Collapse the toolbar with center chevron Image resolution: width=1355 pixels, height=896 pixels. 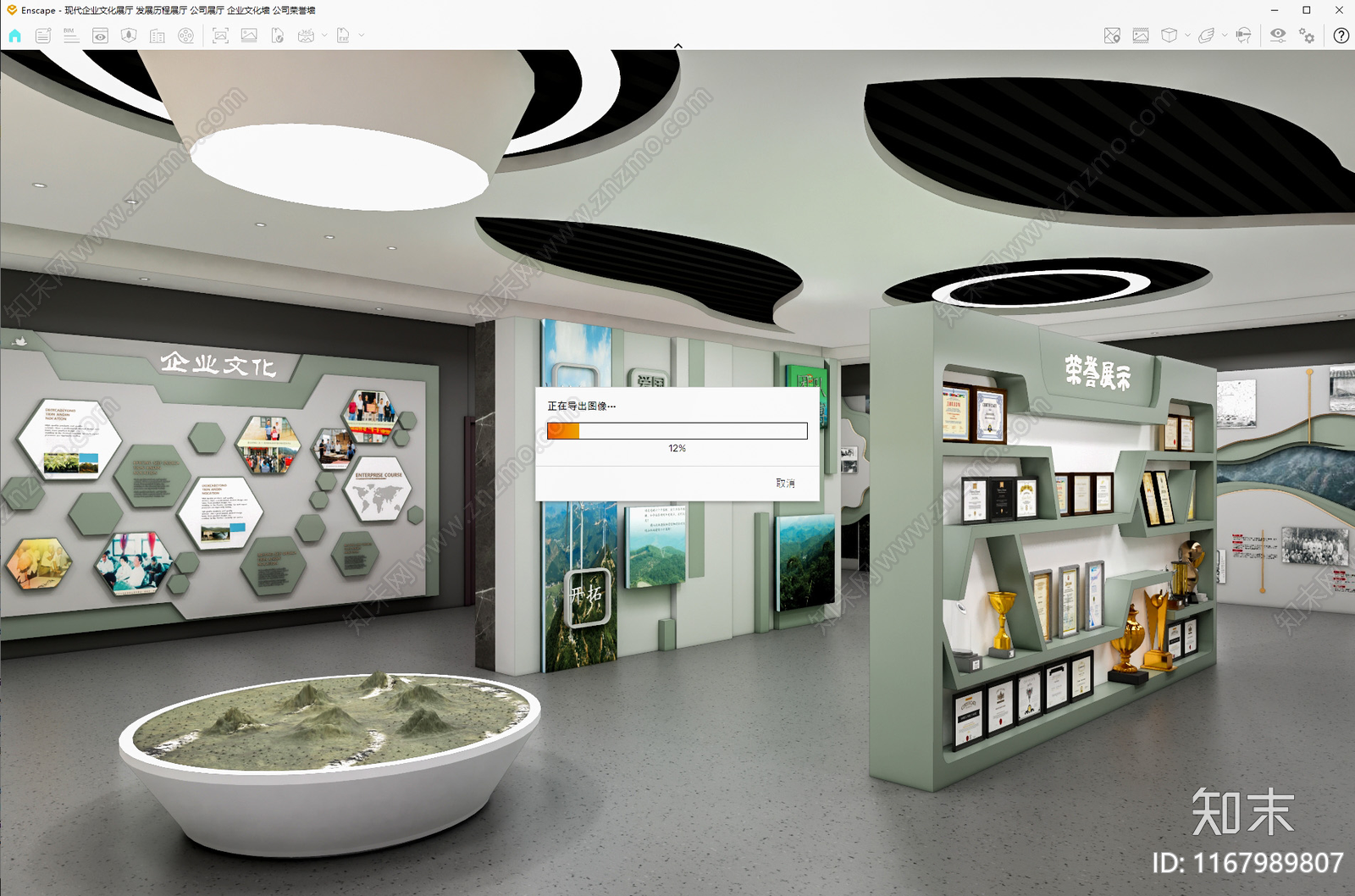pyautogui.click(x=677, y=46)
